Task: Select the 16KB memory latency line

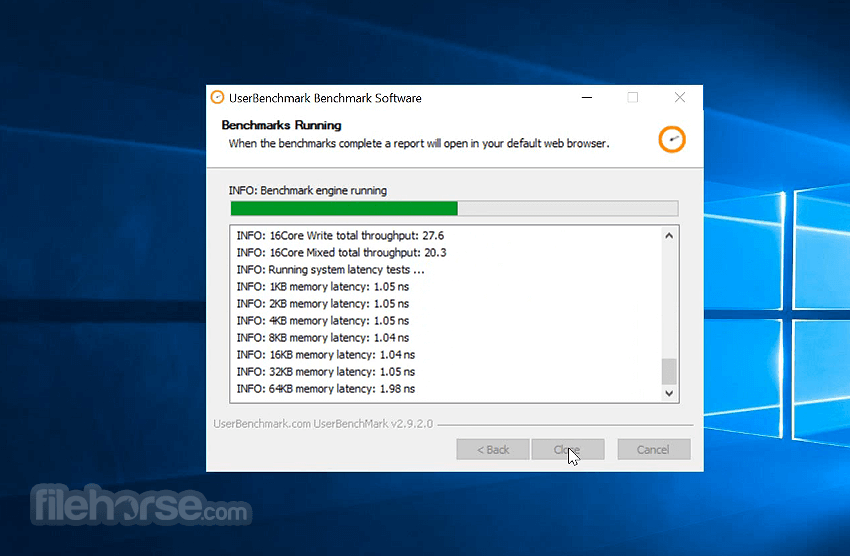Action: [x=325, y=355]
